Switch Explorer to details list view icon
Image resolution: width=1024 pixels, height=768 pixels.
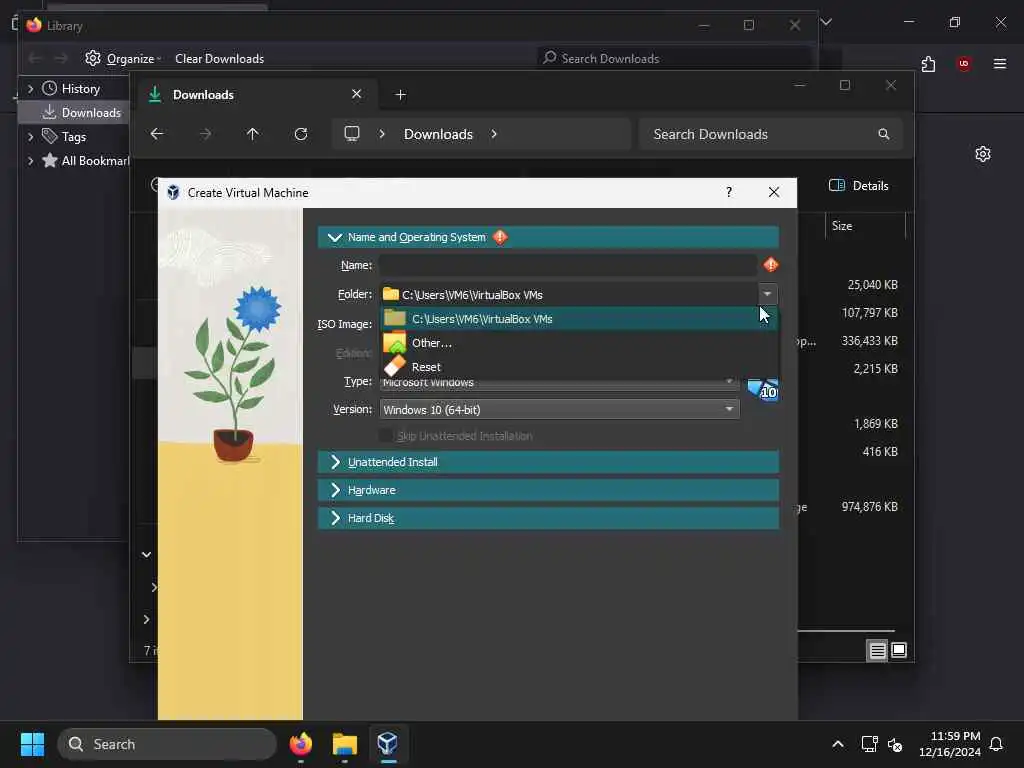(x=877, y=650)
